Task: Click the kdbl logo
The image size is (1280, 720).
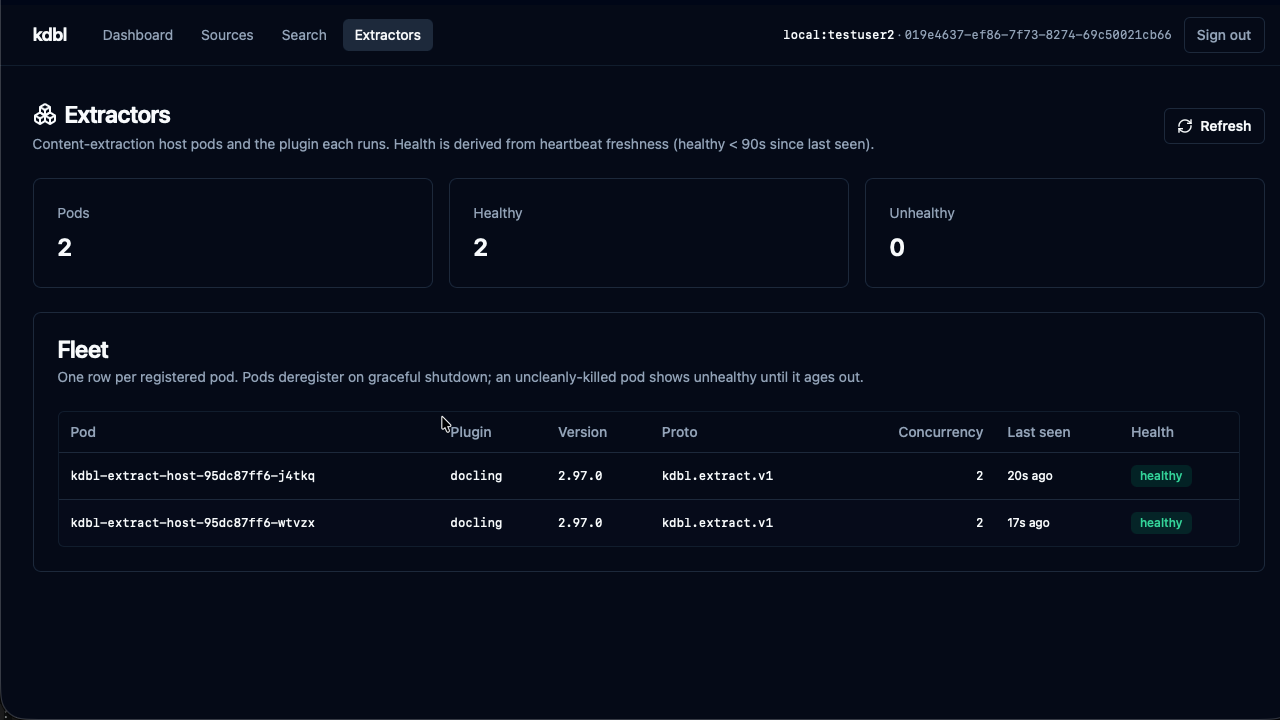Action: point(50,35)
